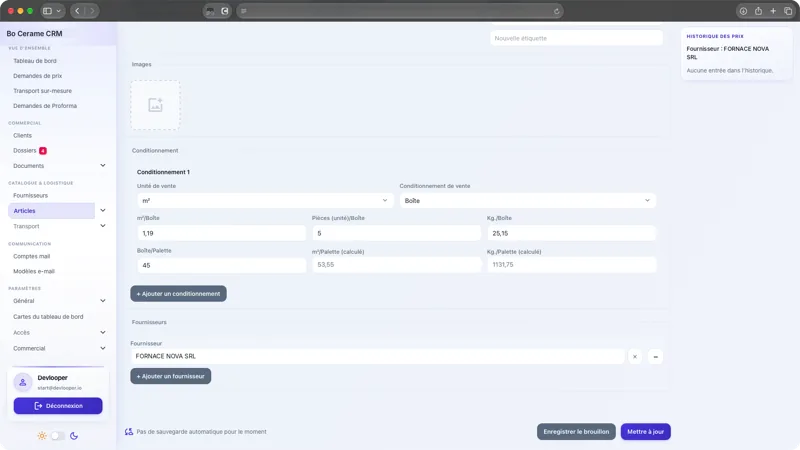Open Demandes de Proforma in sidebar

coord(45,106)
